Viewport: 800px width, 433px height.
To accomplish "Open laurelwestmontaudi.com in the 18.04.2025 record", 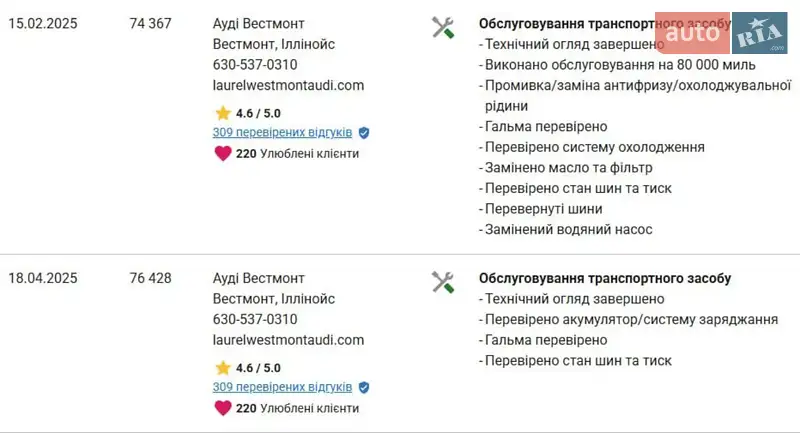I will [x=288, y=340].
